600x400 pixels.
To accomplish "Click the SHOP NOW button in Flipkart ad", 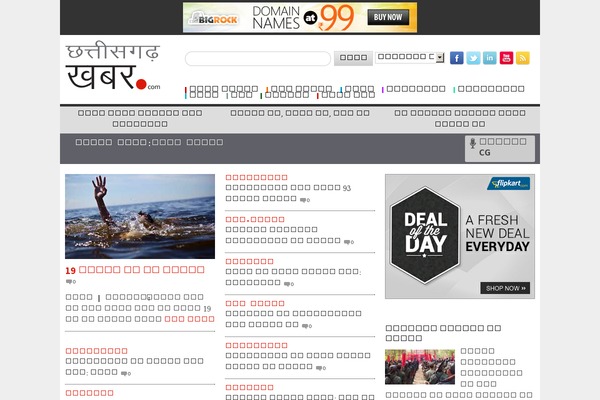I will [505, 288].
